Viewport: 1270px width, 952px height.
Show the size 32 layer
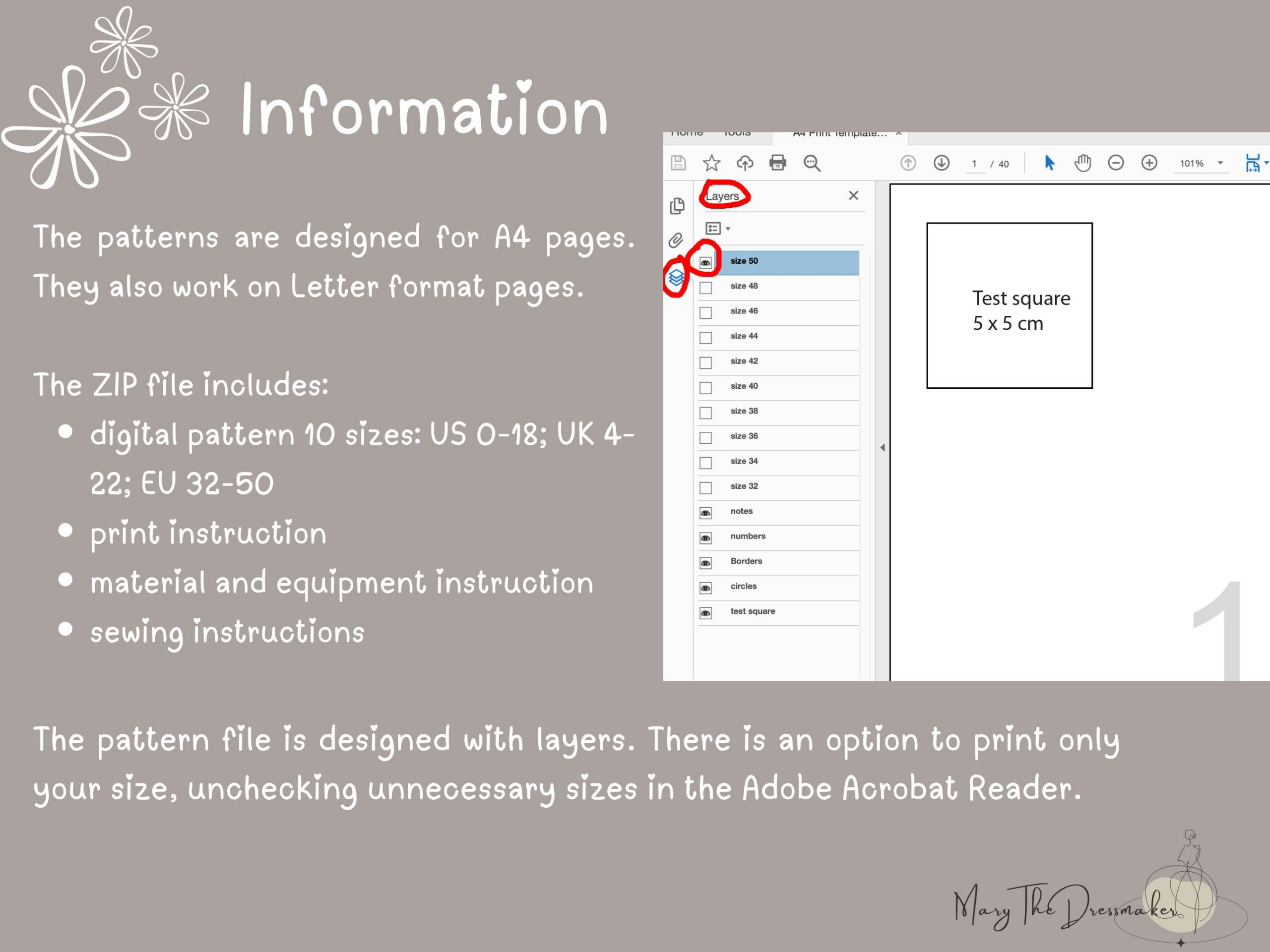point(705,488)
